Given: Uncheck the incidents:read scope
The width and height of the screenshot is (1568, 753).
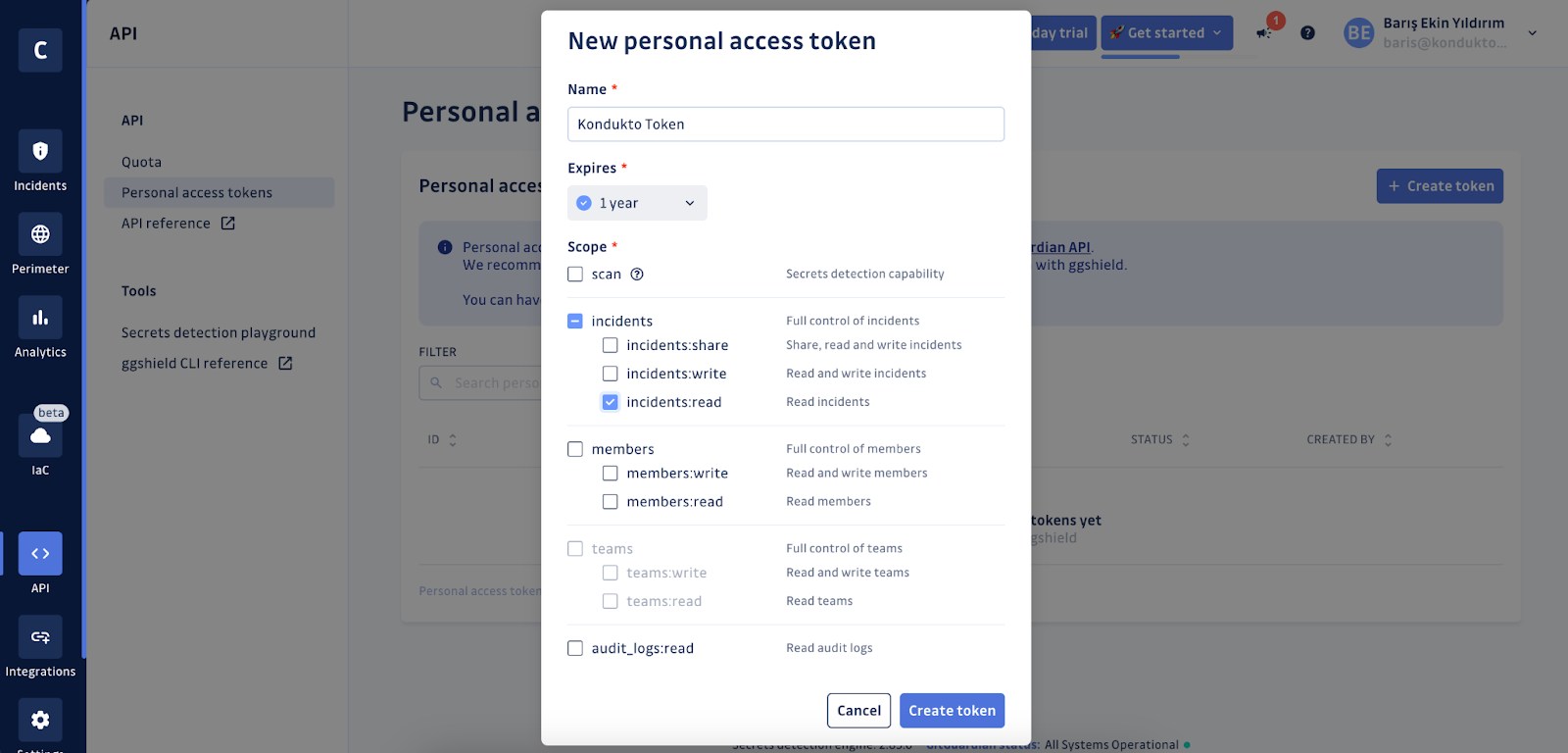Looking at the screenshot, I should 610,401.
